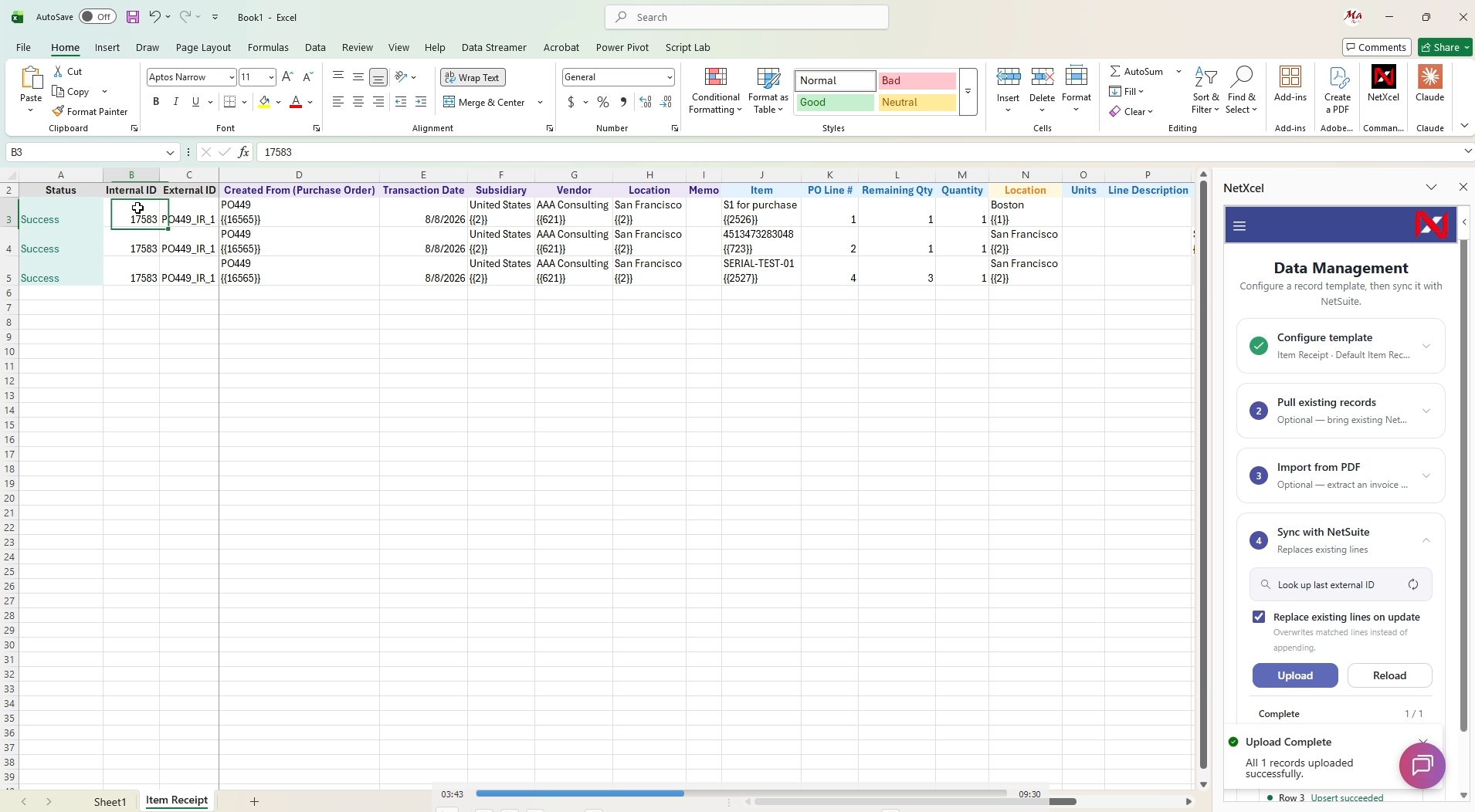The image size is (1475, 812).
Task: Center align the cell text
Action: (358, 102)
